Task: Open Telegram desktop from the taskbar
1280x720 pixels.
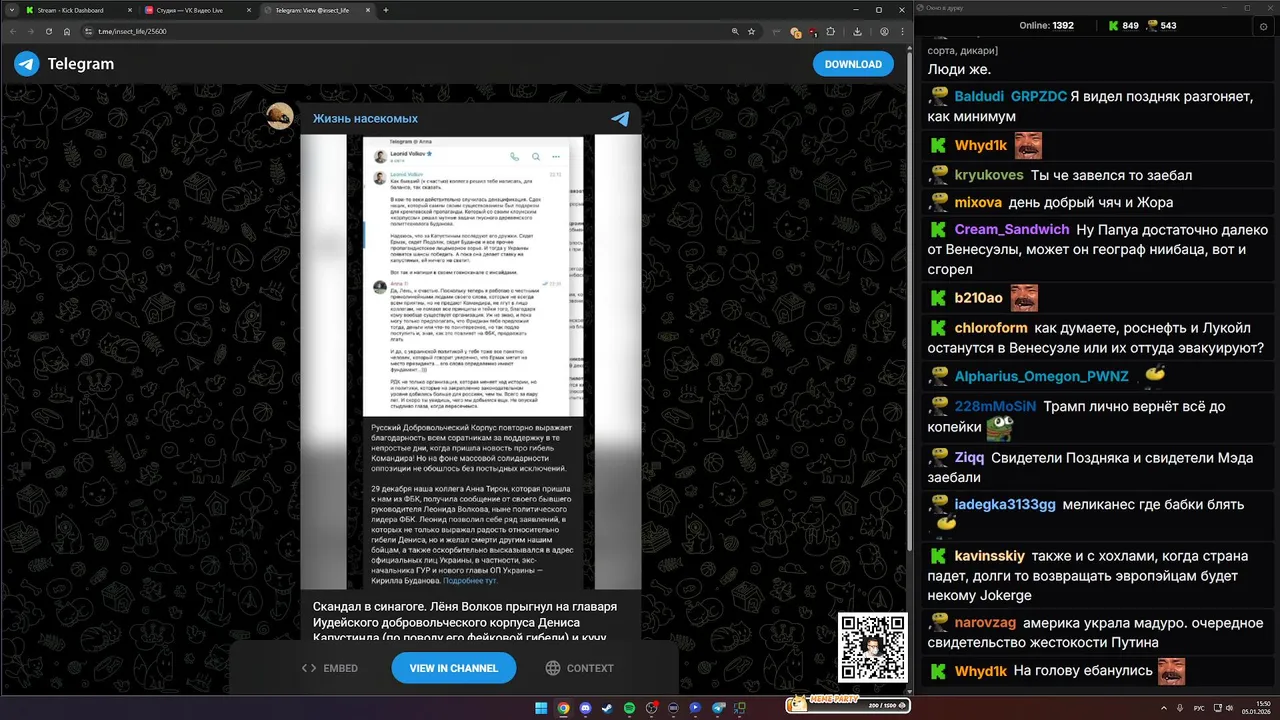Action: coord(717,708)
